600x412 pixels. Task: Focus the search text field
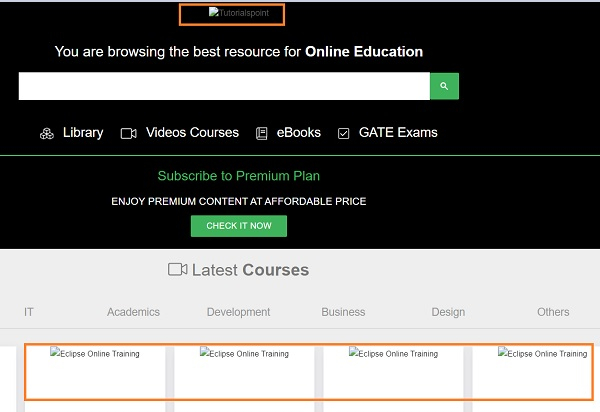coord(224,86)
